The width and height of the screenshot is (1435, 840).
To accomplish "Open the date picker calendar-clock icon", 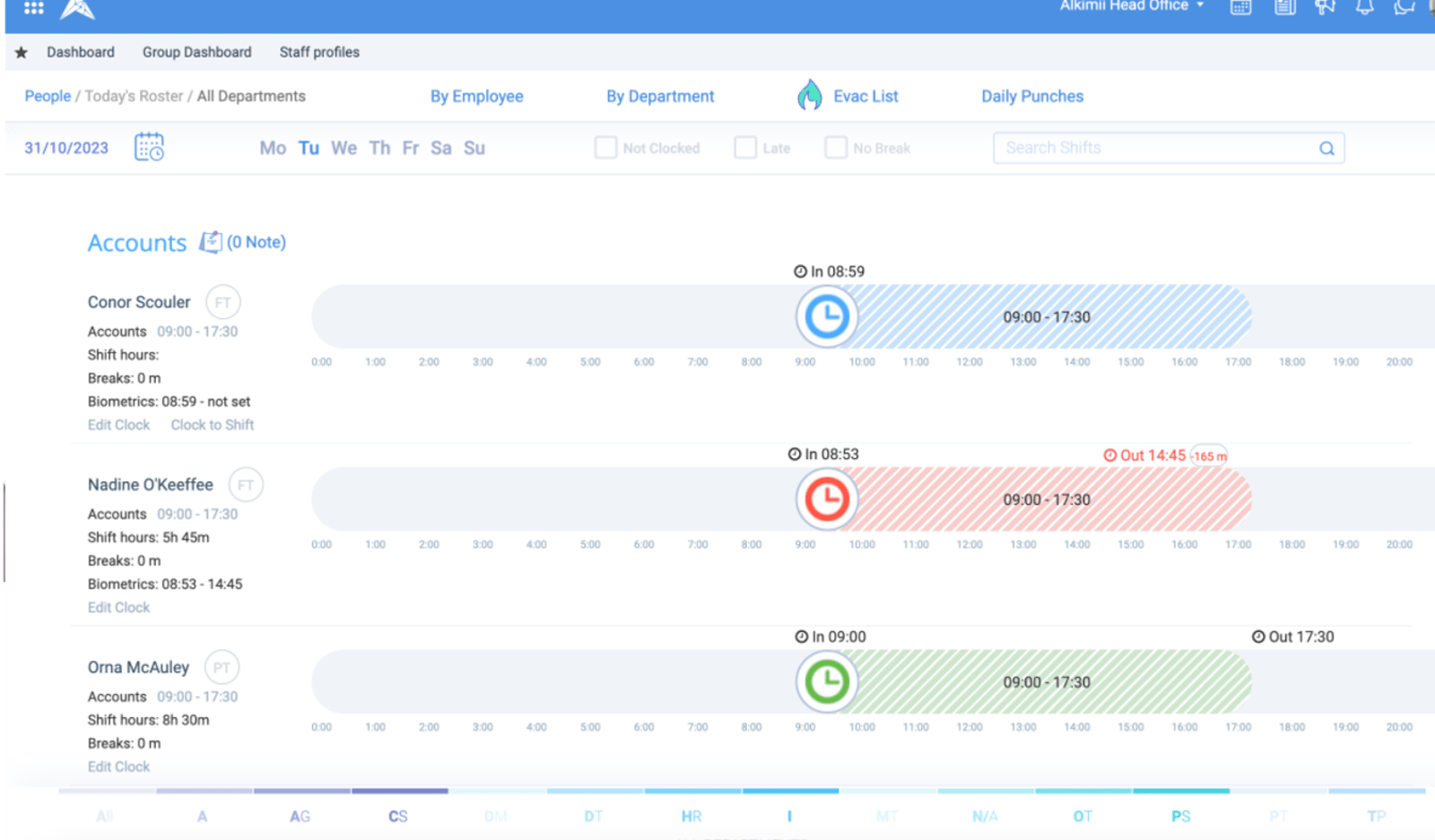I will (x=149, y=147).
